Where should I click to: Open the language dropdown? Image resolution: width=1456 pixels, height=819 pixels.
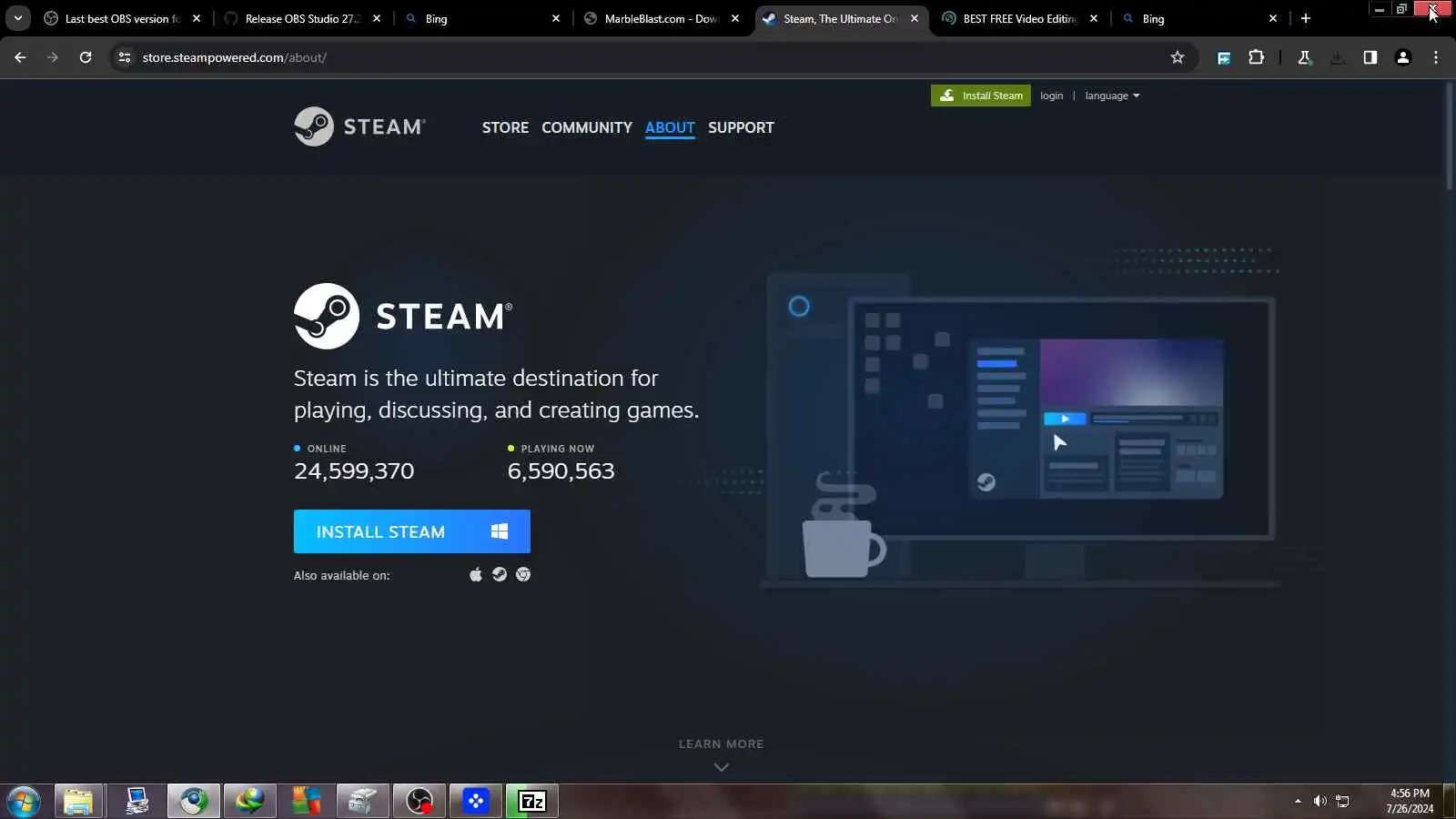tap(1112, 96)
